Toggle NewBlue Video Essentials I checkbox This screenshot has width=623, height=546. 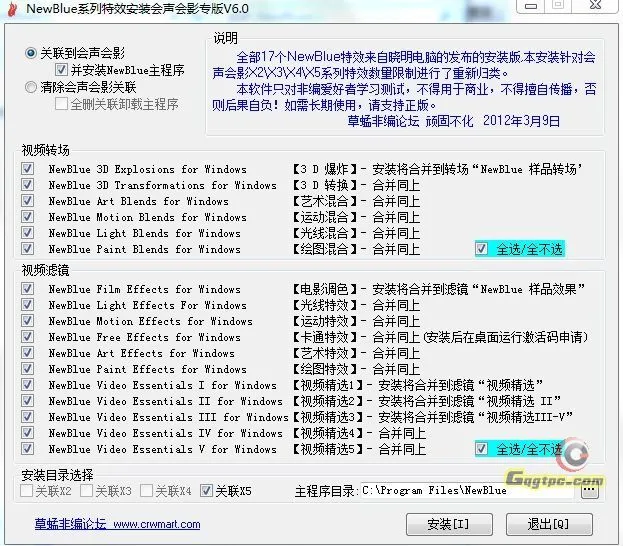tap(27, 385)
